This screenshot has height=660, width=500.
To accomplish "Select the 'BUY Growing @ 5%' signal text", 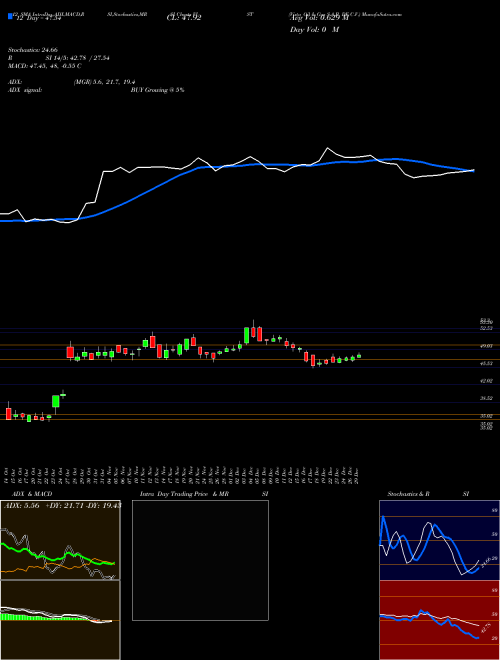I will (x=157, y=90).
